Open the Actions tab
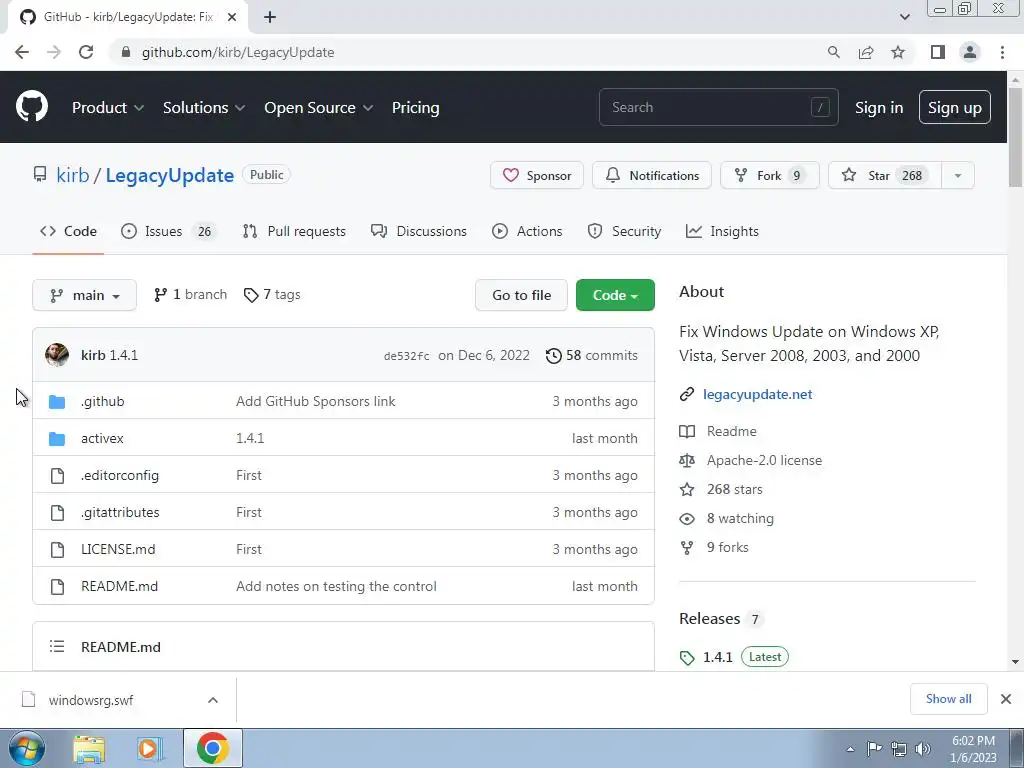The width and height of the screenshot is (1024, 768). pos(527,231)
